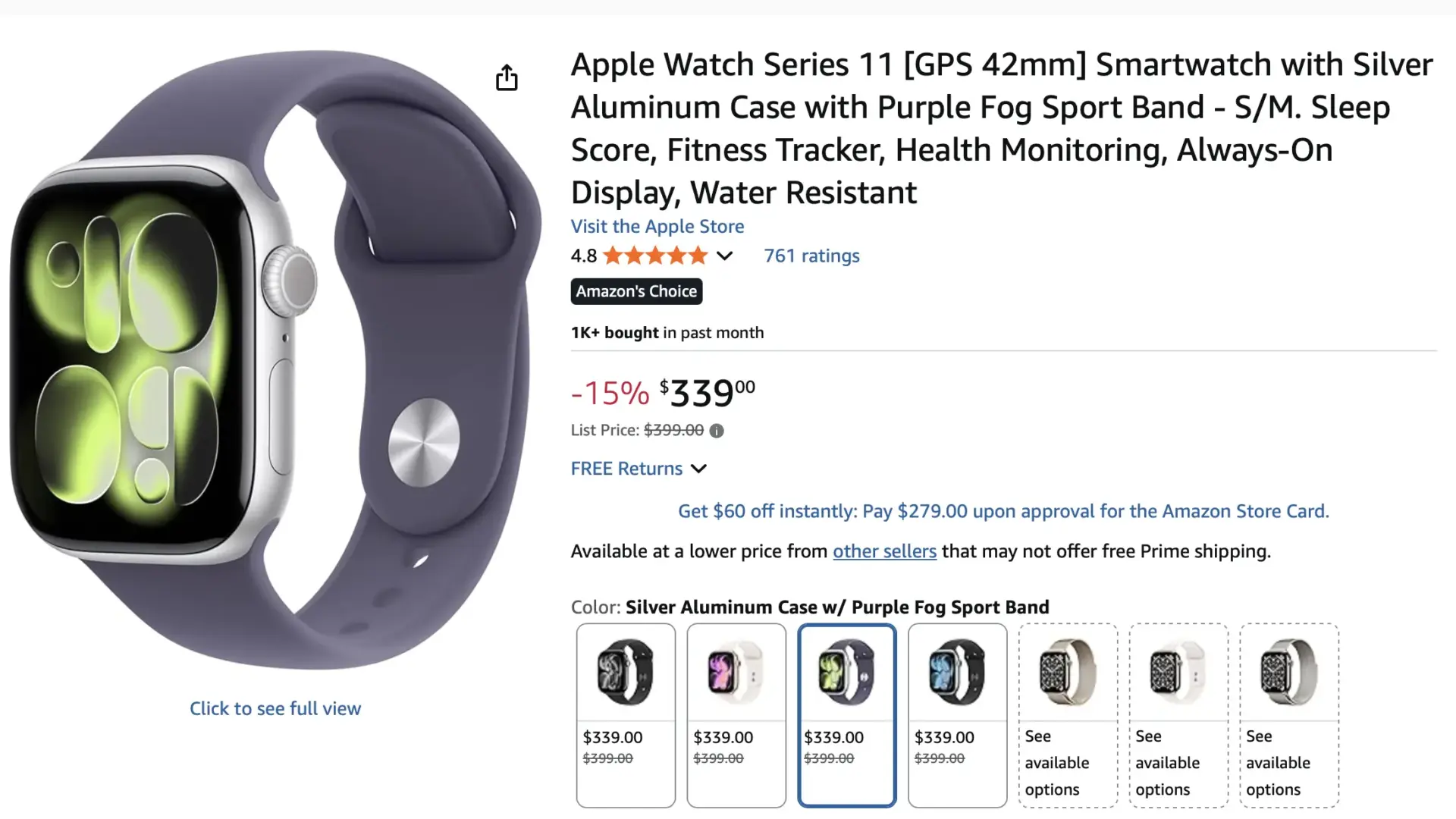The image size is (1456, 819).
Task: Click the other sellers link
Action: [x=884, y=551]
